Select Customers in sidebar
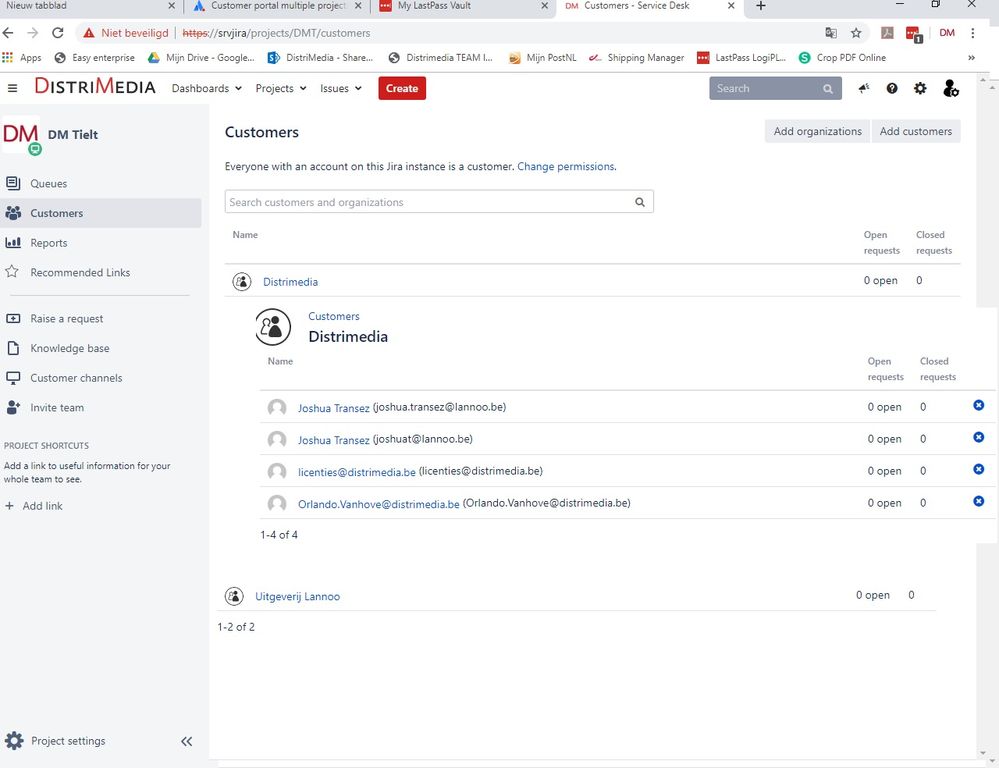Screen dimensions: 999x768 pos(101,213)
